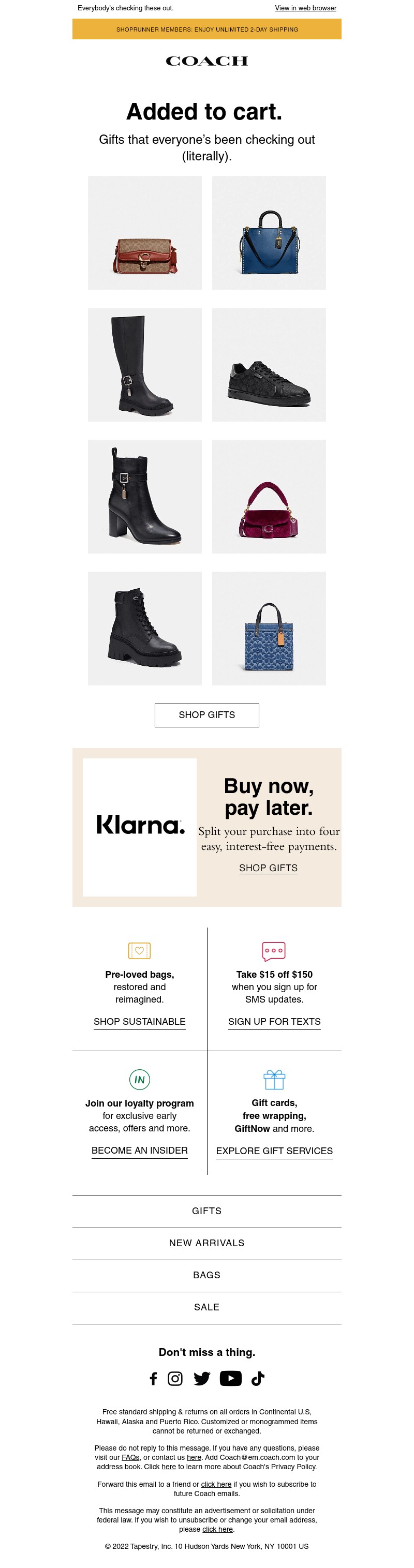Viewport: 414px width, 1568px height.
Task: Click the pre-loved bags heart icon
Action: [139, 951]
